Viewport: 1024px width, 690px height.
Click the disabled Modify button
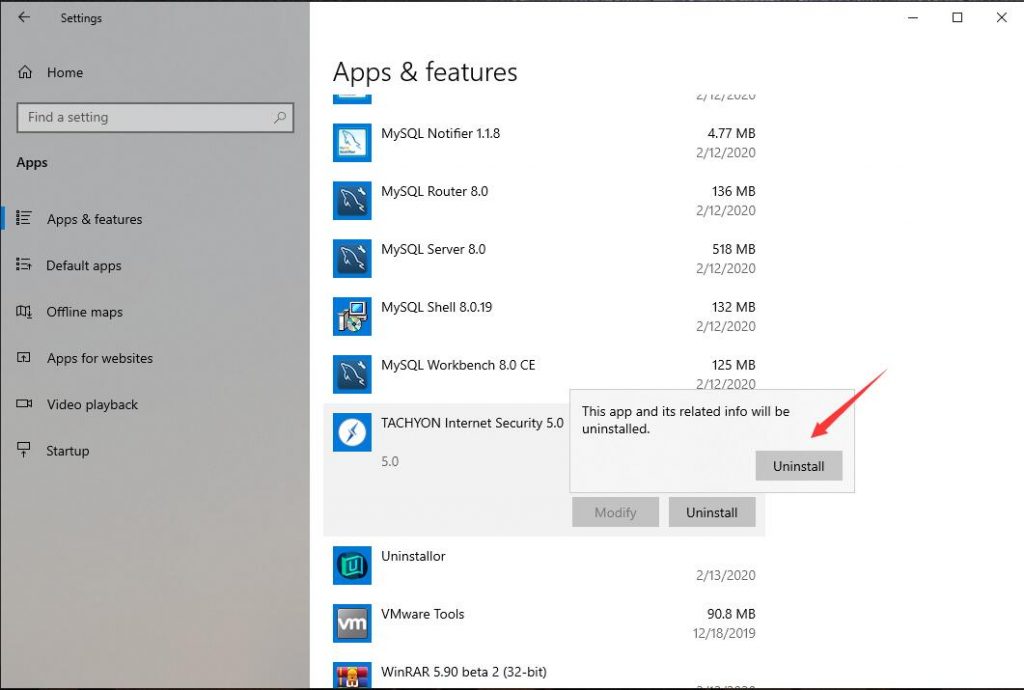point(615,512)
